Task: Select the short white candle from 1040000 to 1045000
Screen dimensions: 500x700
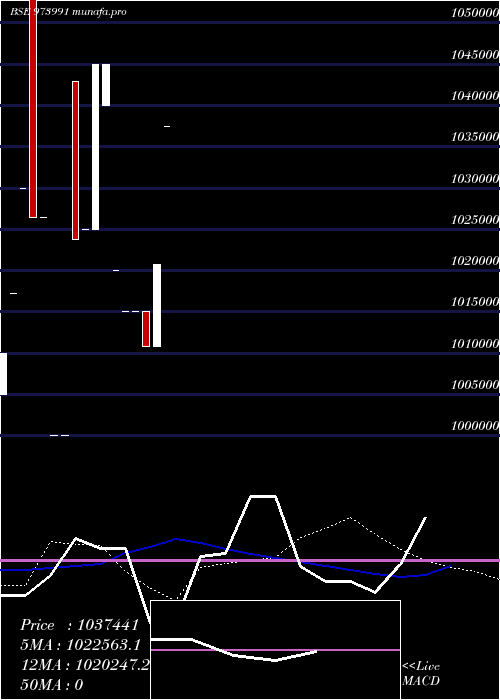Action: coord(106,85)
